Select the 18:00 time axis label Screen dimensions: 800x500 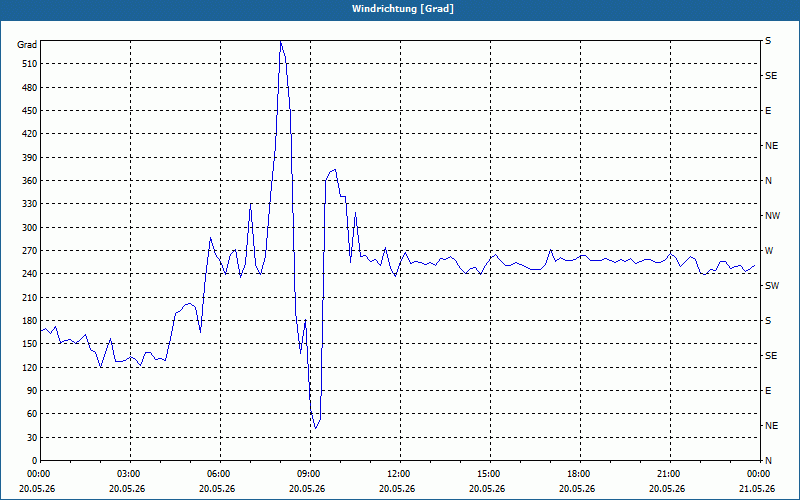580,474
